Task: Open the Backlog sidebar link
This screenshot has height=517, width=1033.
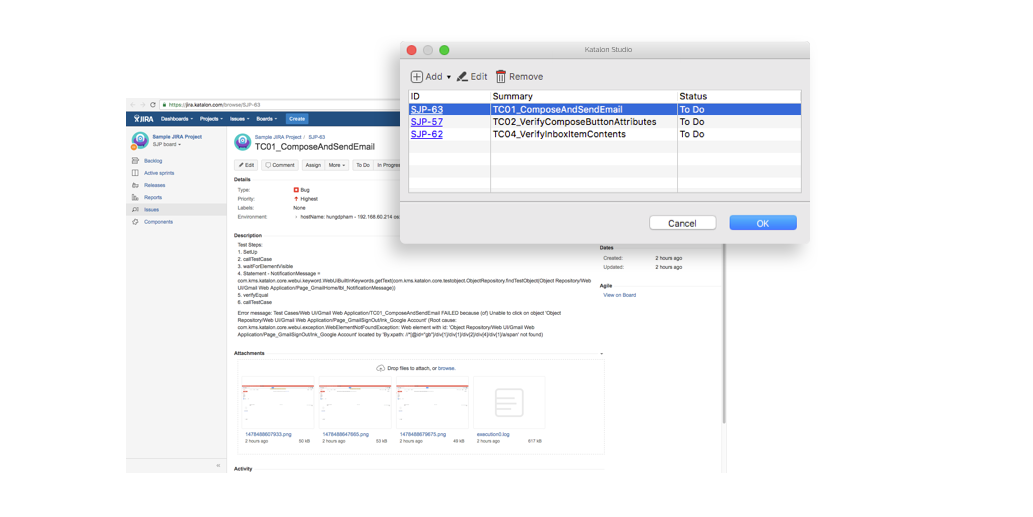Action: pyautogui.click(x=153, y=161)
